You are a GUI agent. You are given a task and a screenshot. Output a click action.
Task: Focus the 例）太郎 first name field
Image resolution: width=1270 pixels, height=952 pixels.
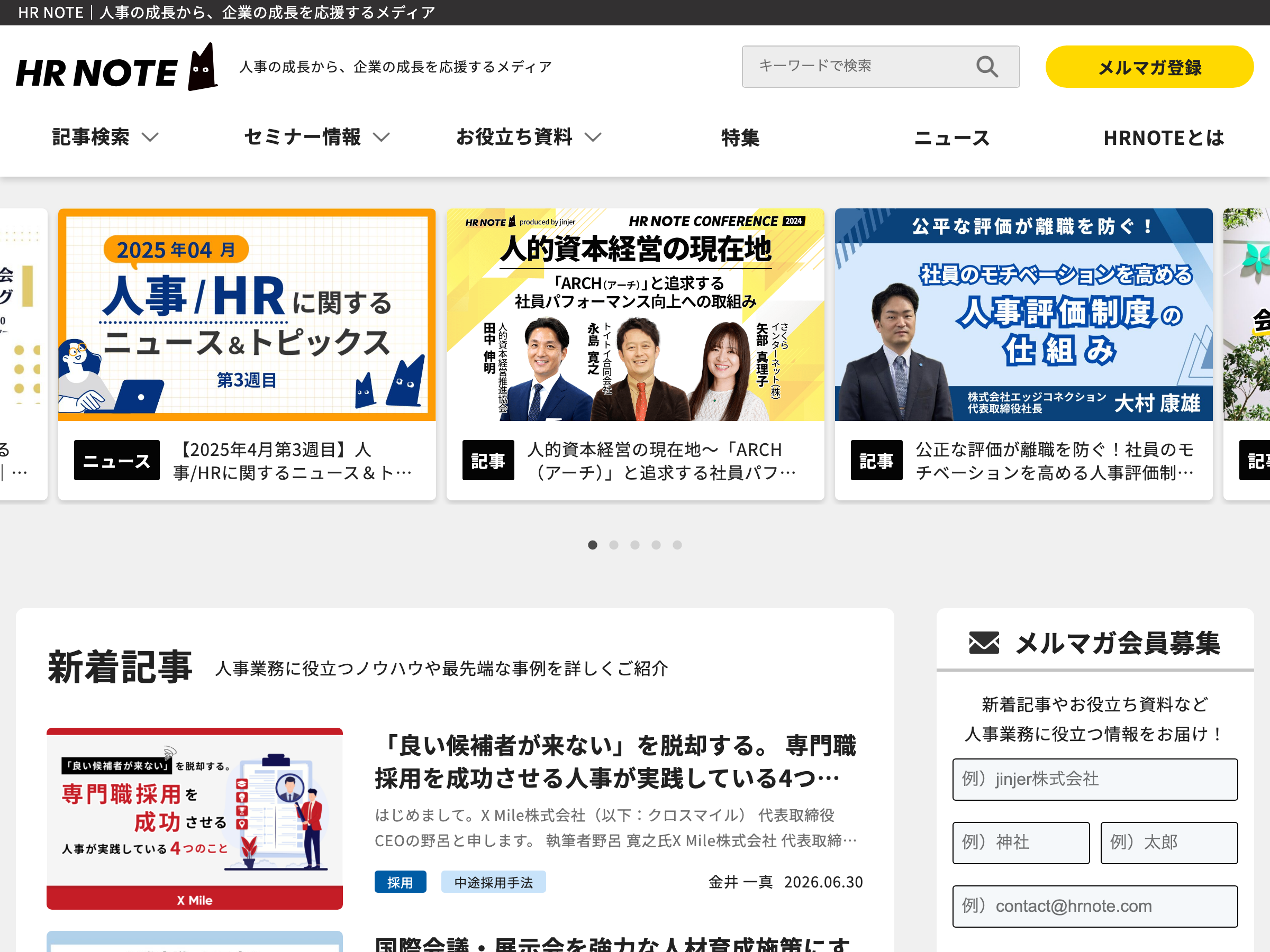coord(1169,843)
